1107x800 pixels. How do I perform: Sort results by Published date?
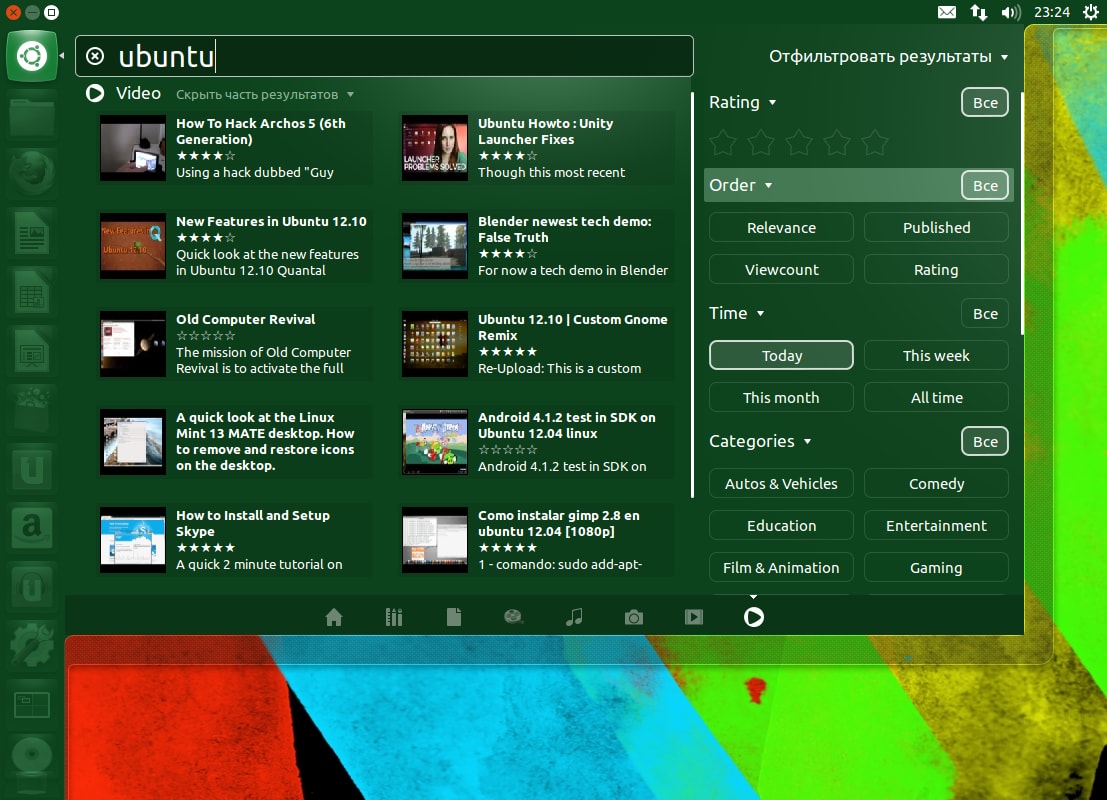click(936, 227)
